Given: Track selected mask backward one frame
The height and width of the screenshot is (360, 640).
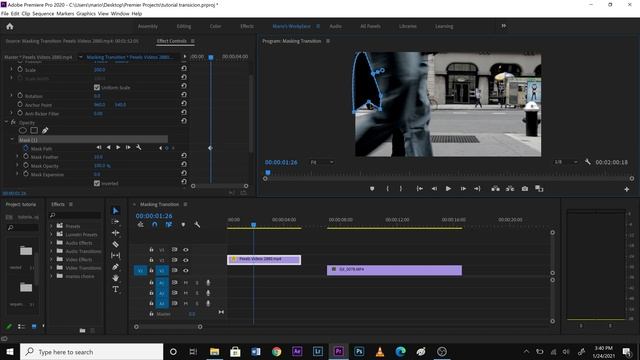Looking at the screenshot, I should click(x=99, y=147).
